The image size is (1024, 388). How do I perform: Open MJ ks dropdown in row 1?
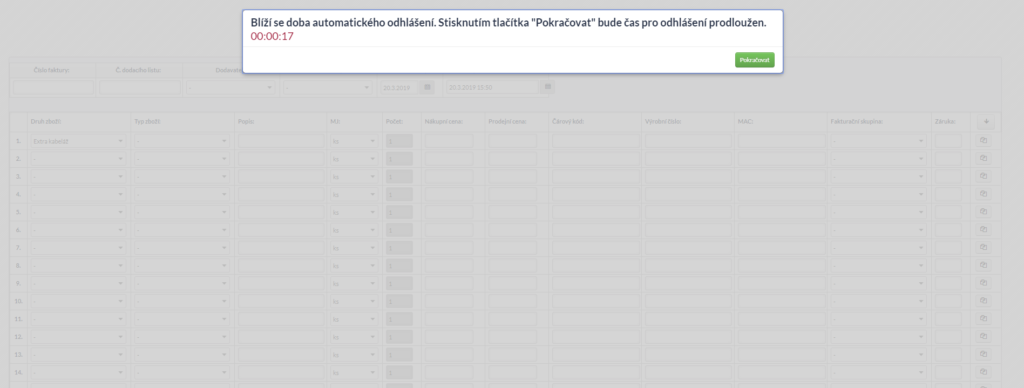click(354, 141)
